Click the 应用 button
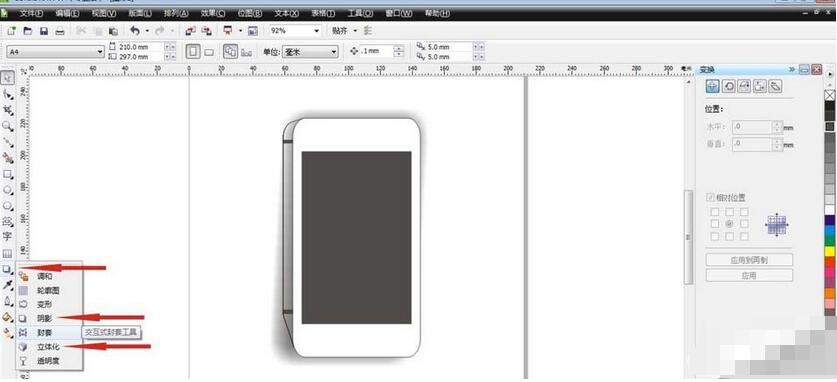This screenshot has width=837, height=382. click(x=749, y=276)
